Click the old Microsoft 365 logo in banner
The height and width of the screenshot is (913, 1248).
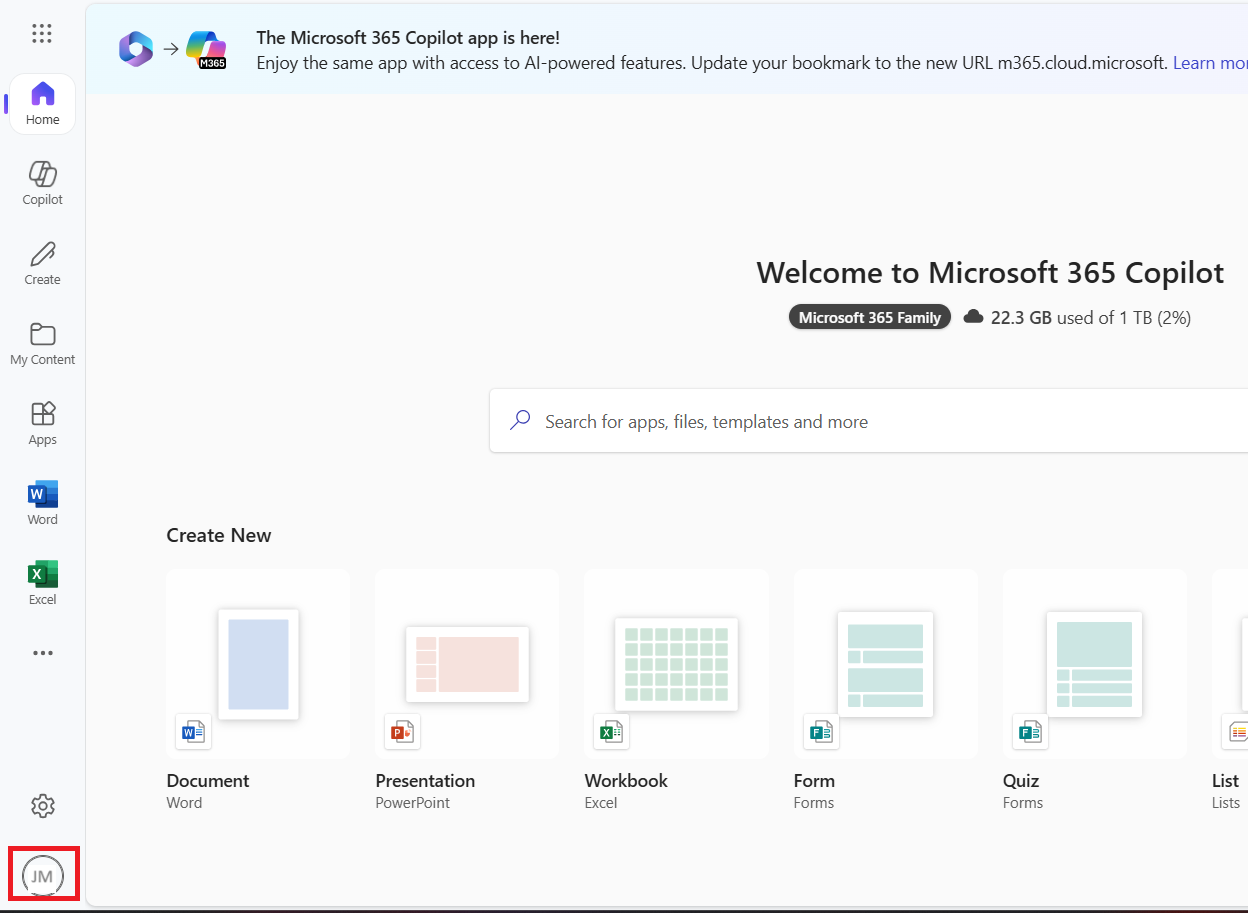click(x=136, y=48)
